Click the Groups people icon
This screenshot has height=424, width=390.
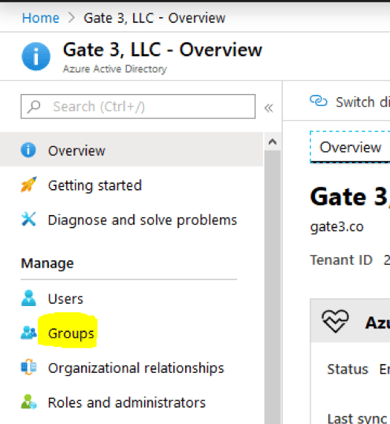tap(29, 333)
